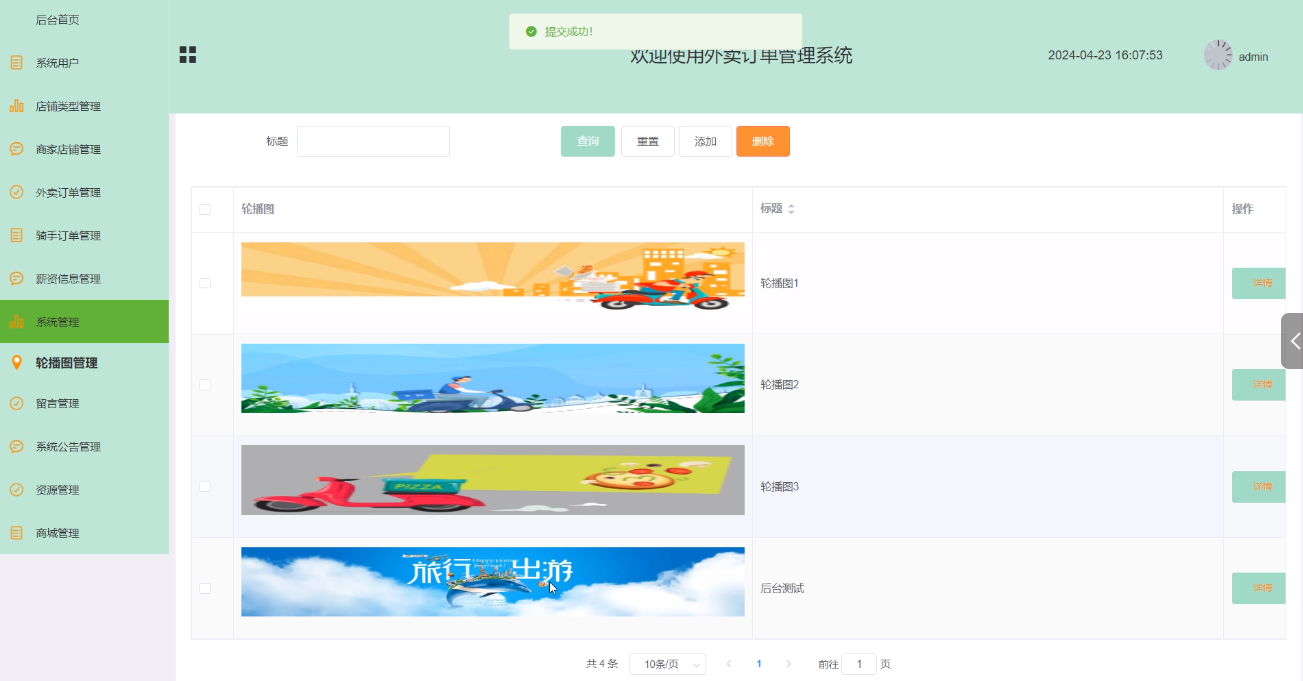
Task: Open the 10条/页 page size dropdown
Action: pyautogui.click(x=667, y=664)
